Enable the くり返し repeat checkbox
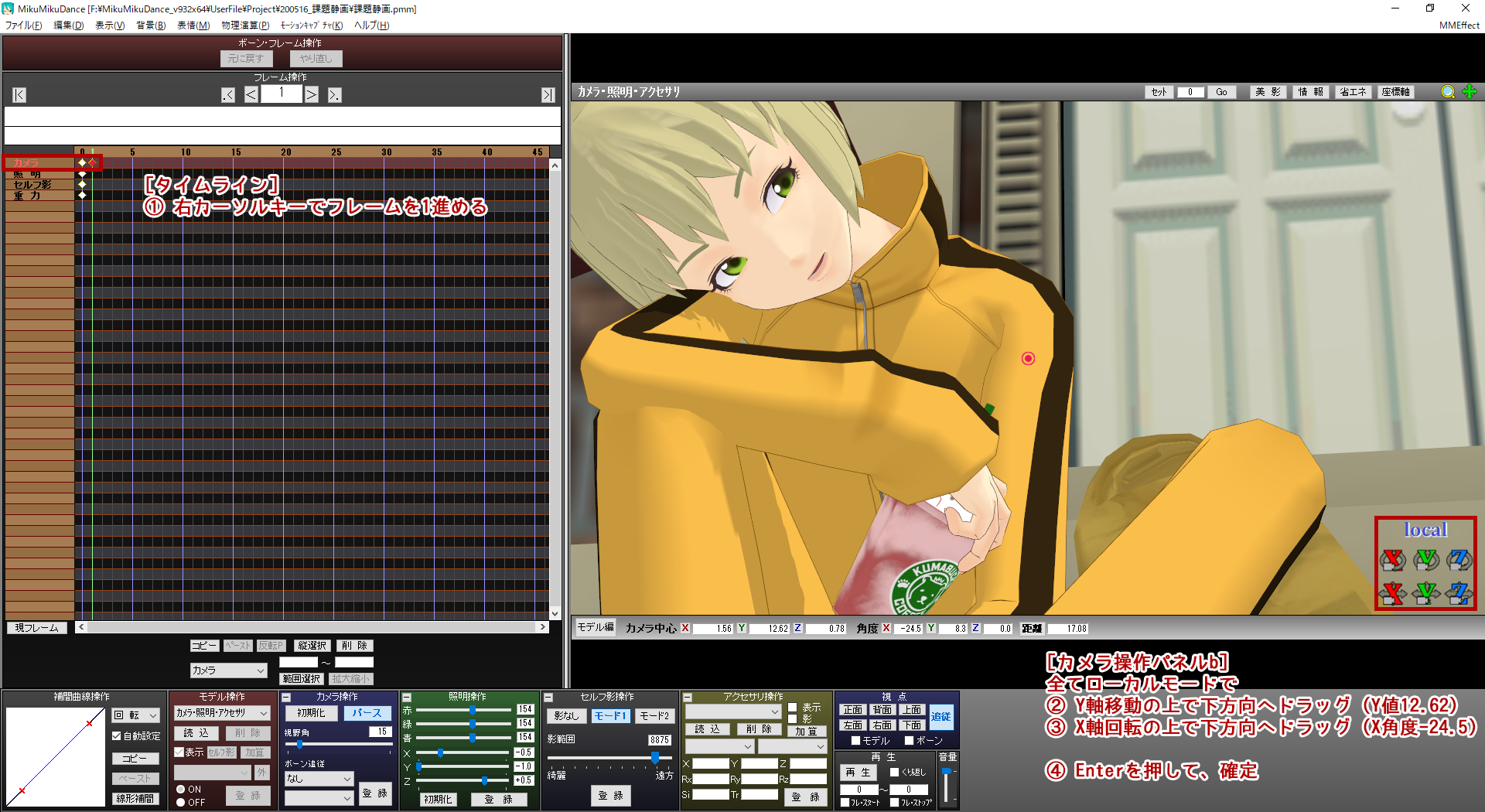The image size is (1485, 812). click(x=894, y=772)
